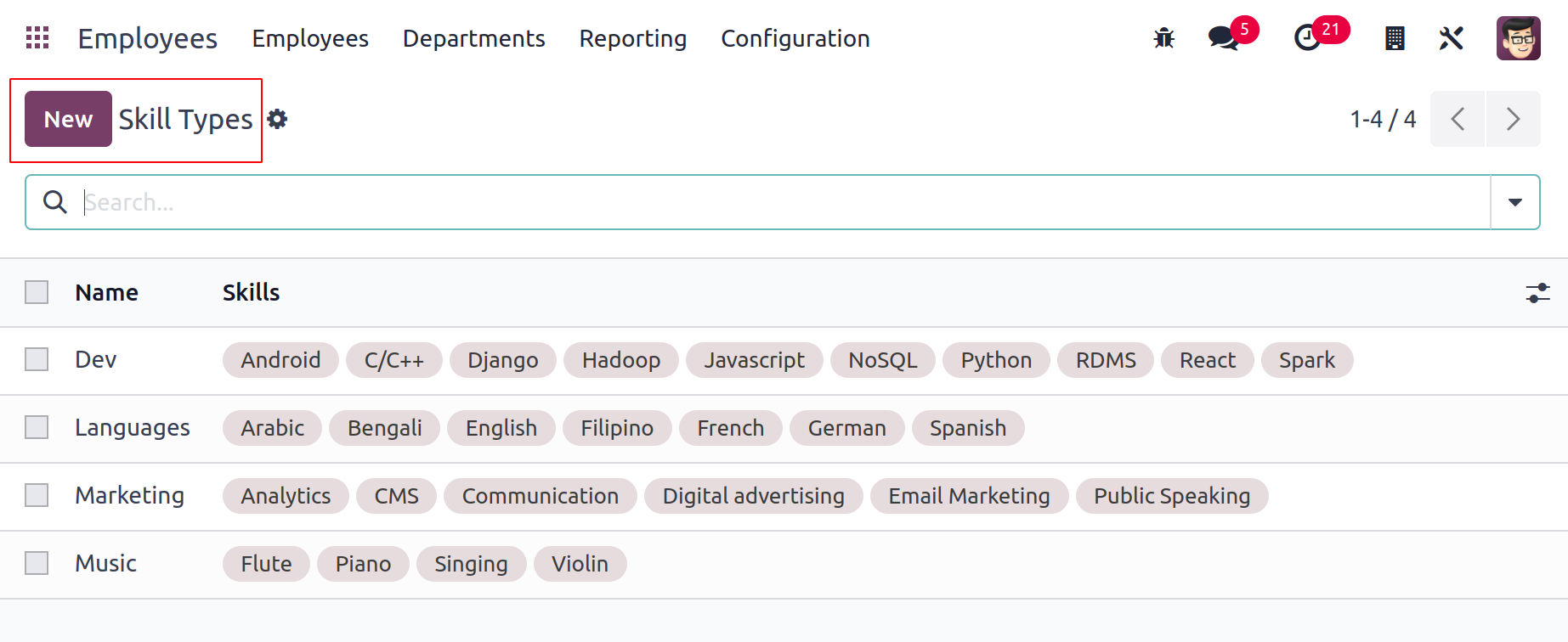Click the Python skill tag
Screen dimensions: 1568x642
click(996, 360)
